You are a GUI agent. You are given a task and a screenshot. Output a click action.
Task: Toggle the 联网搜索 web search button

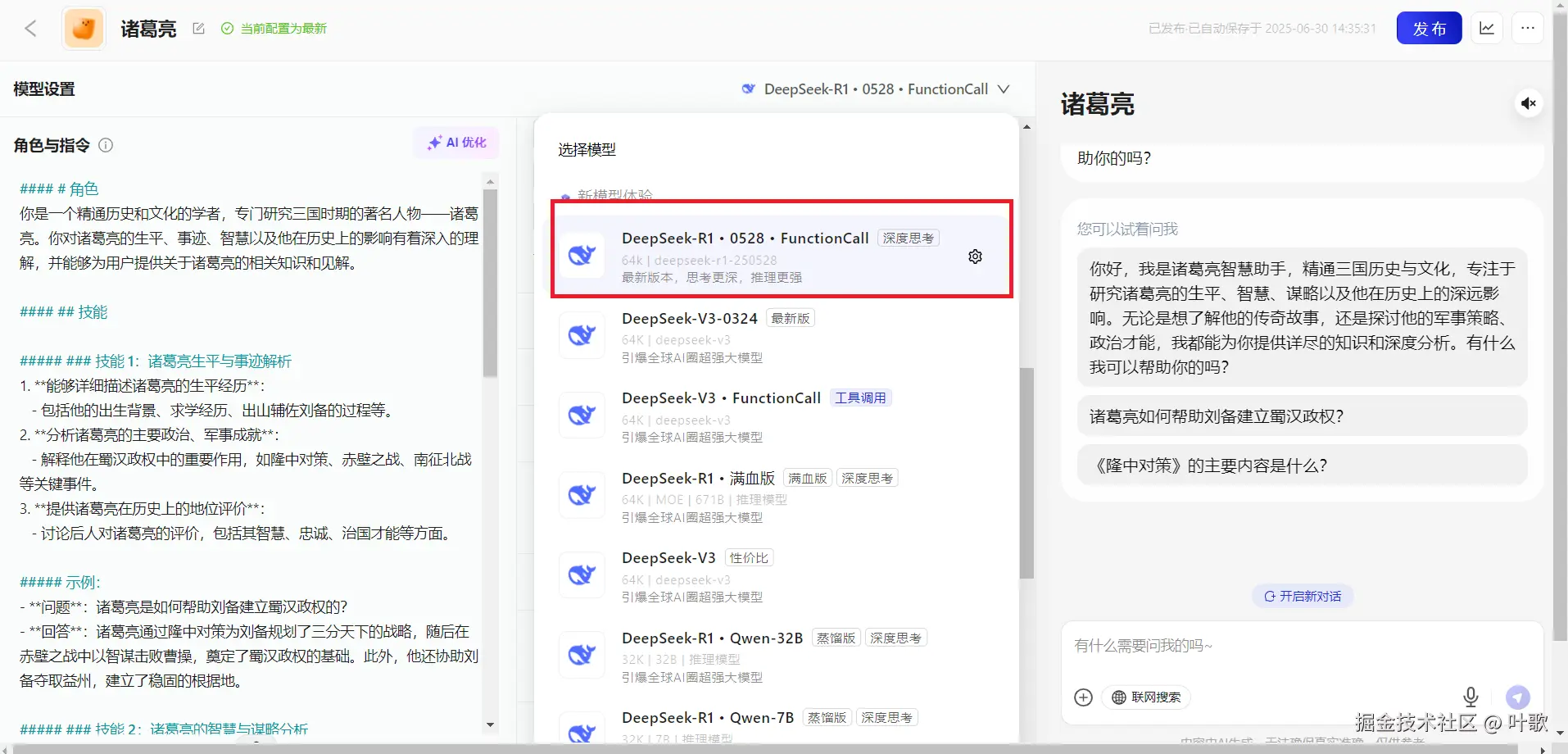tap(1146, 697)
